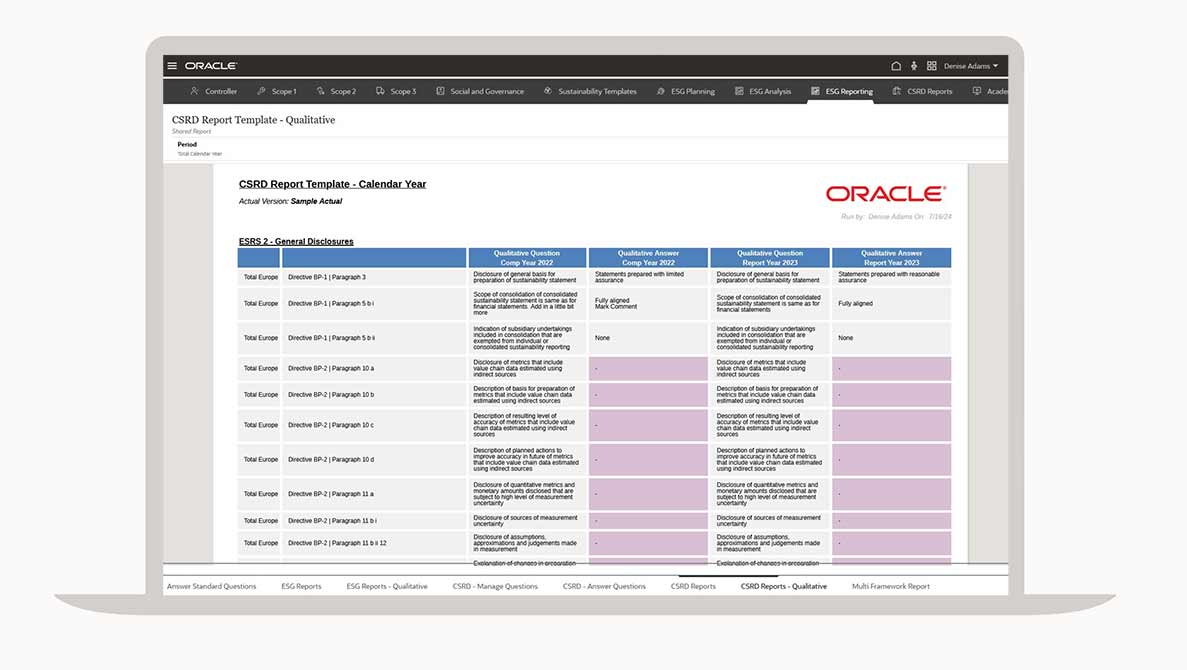Click the Sustainability Templates tab icon
Viewport: 1187px width, 670px height.
pos(548,91)
